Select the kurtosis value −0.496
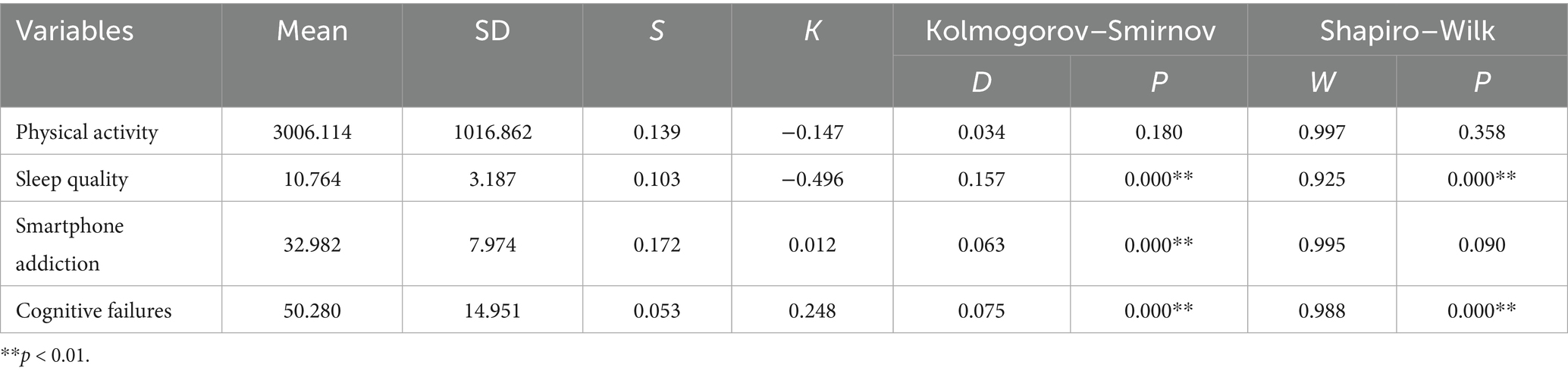Image resolution: width=1568 pixels, height=374 pixels. 812,180
